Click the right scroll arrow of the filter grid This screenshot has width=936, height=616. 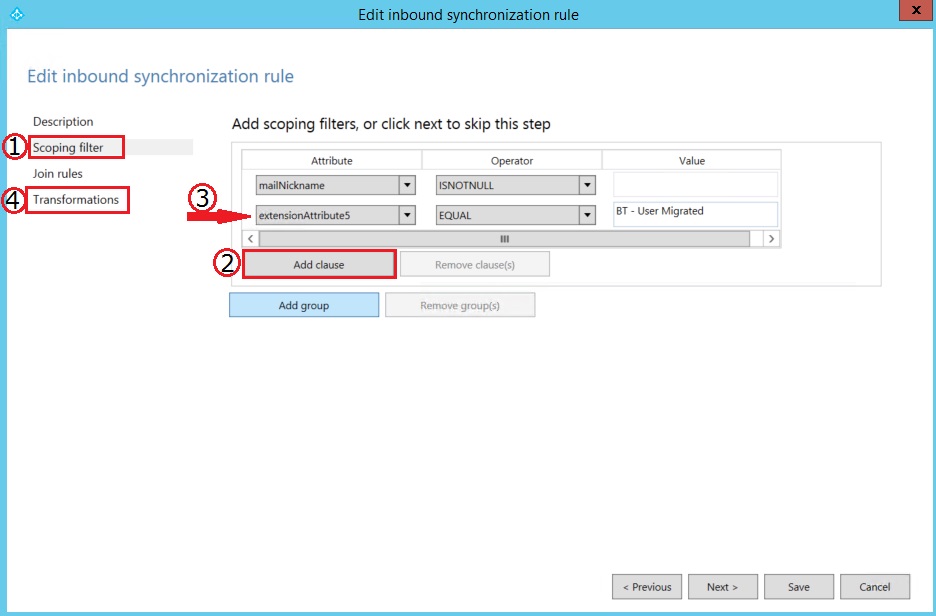pos(770,239)
